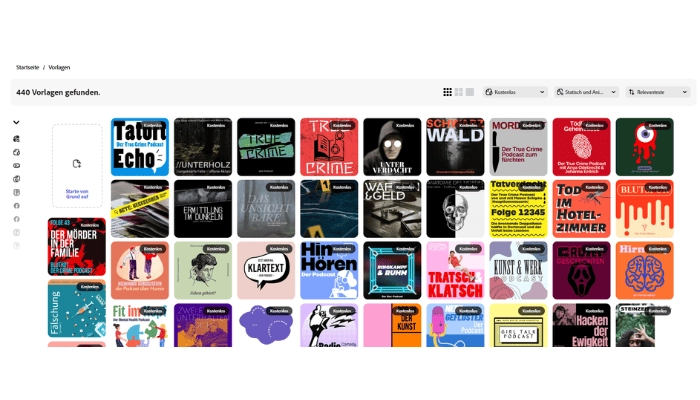700x400 pixels.
Task: Select the Der Mörder in der Familie template
Action: 77,246
